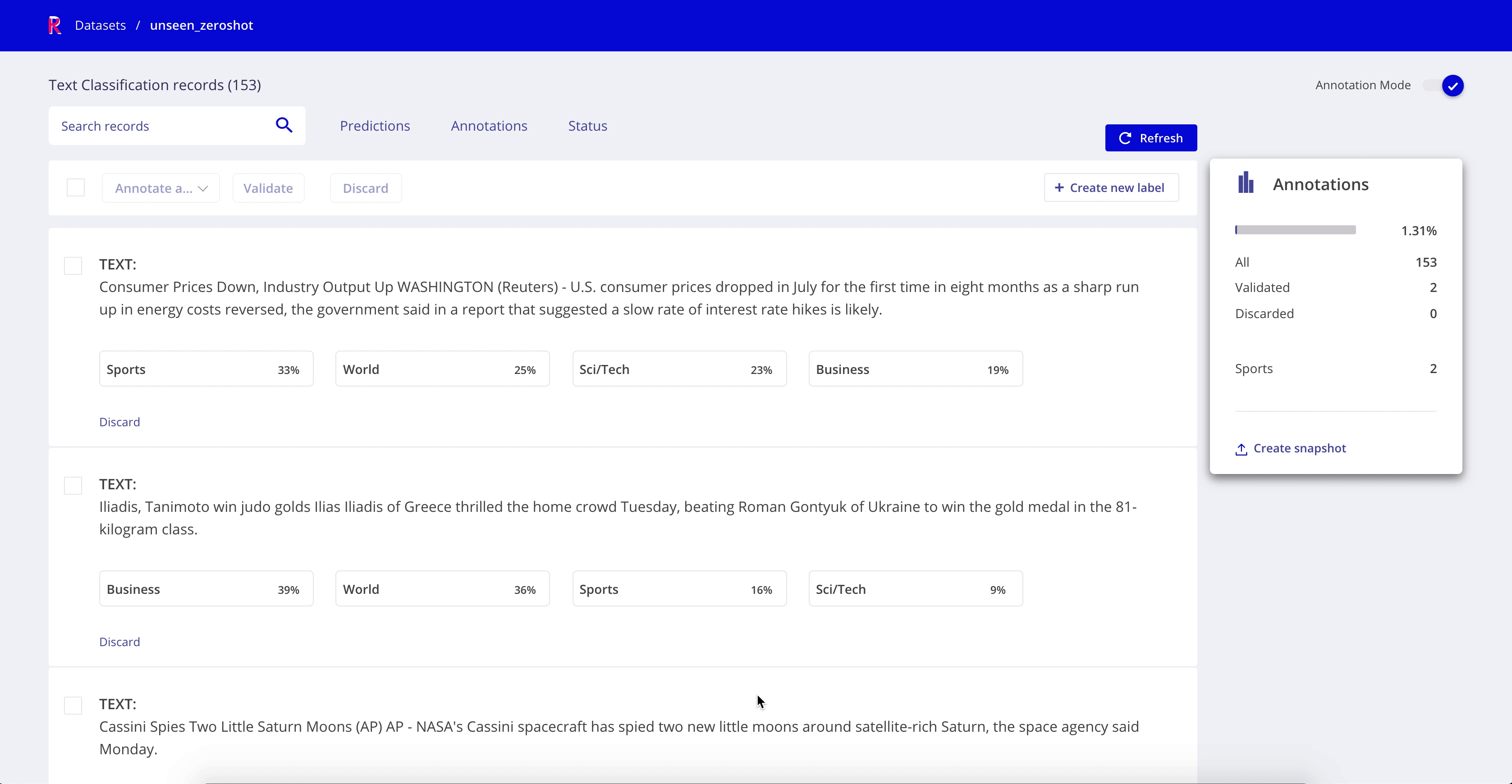This screenshot has height=784, width=1512.
Task: Click the Annotations bar chart icon
Action: [x=1246, y=183]
